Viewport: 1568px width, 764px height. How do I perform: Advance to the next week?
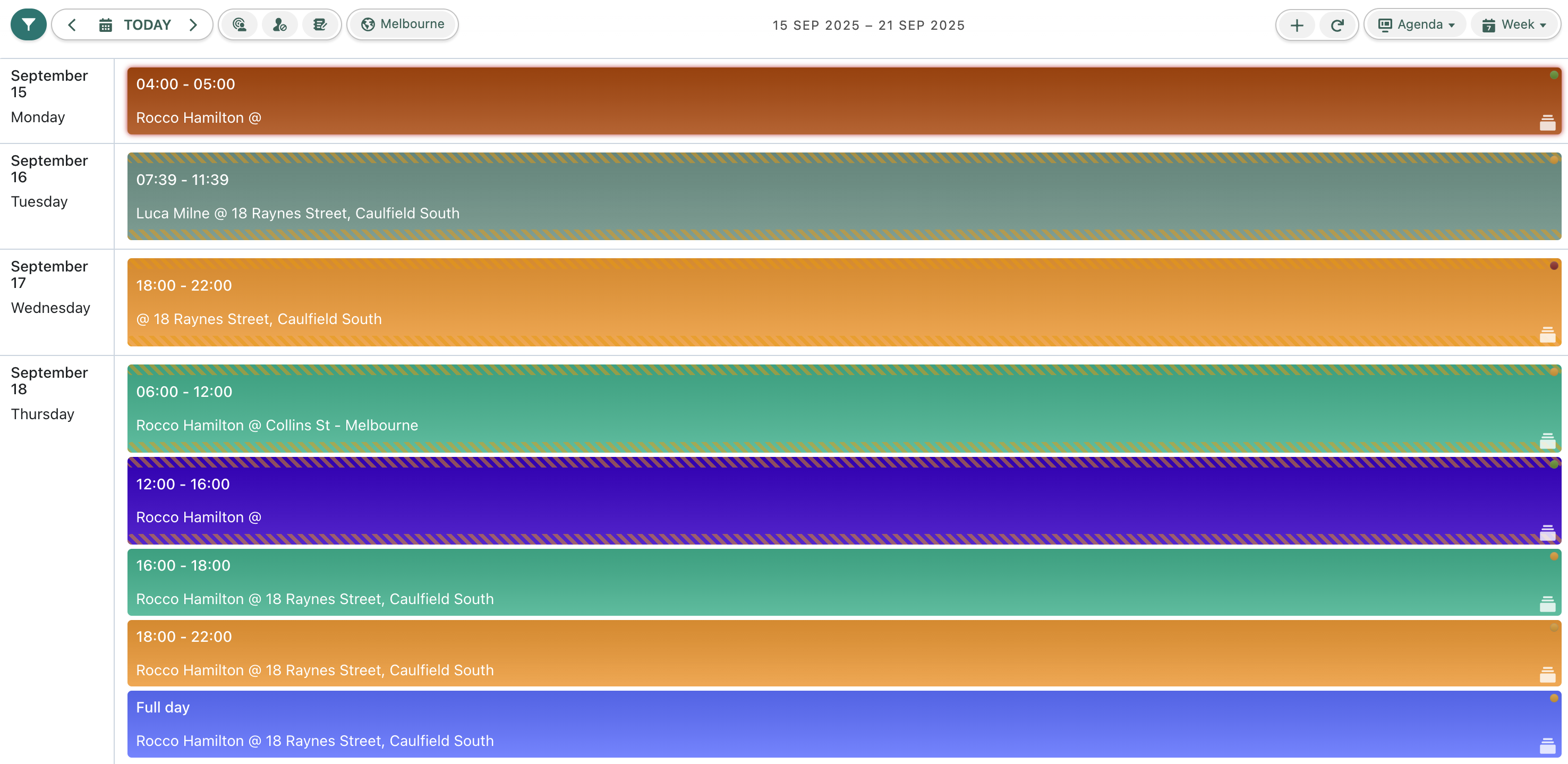pyautogui.click(x=193, y=25)
